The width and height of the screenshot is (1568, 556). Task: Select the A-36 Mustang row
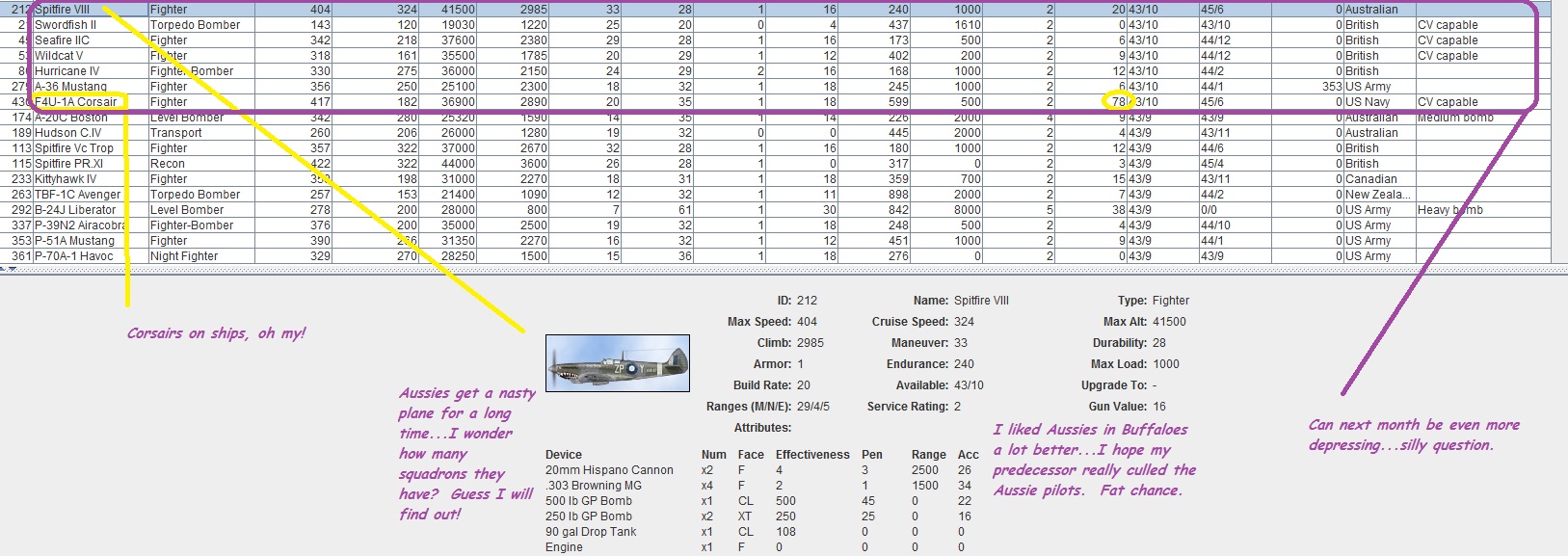[x=775, y=86]
